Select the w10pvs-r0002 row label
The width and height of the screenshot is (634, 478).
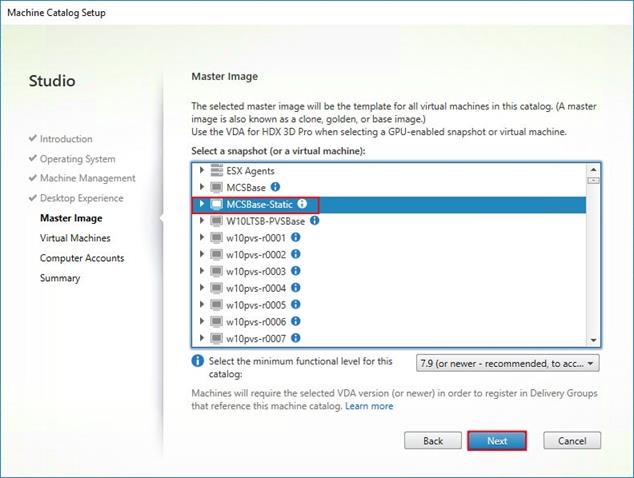tap(256, 255)
